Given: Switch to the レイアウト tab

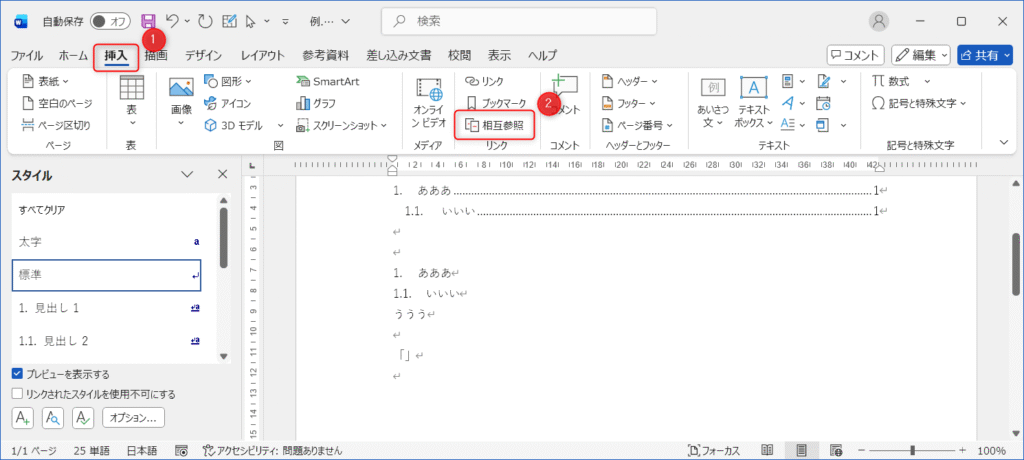Looking at the screenshot, I should point(263,55).
